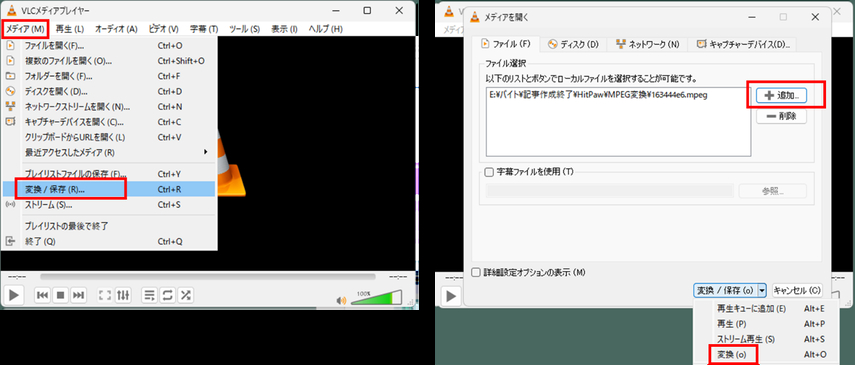Play media in VLC main window

[x=13, y=295]
